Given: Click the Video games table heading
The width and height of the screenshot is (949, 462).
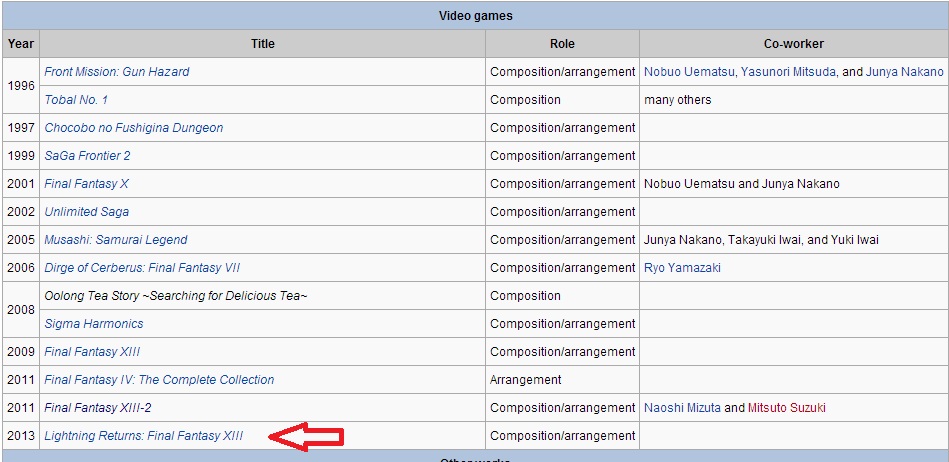Looking at the screenshot, I should (x=475, y=16).
